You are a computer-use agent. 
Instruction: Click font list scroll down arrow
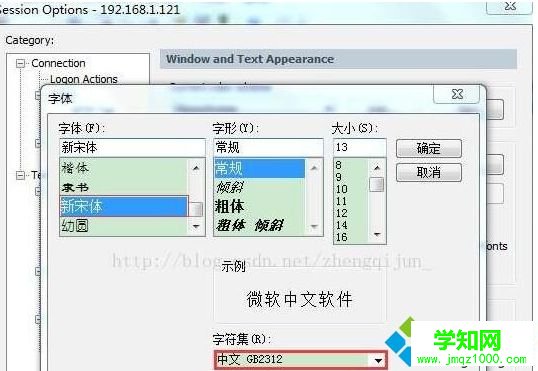196,226
